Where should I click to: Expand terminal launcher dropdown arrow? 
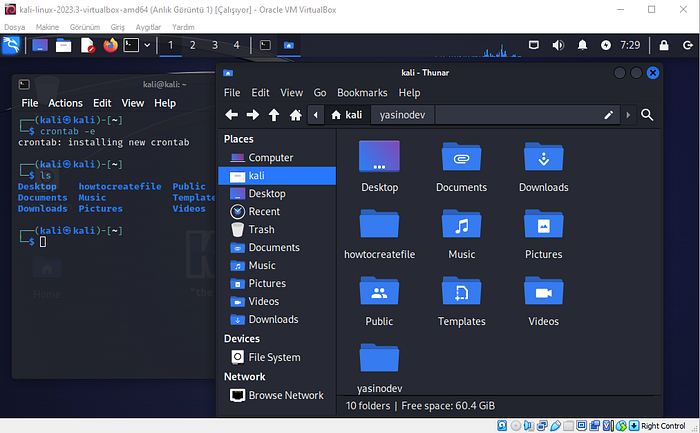click(x=147, y=45)
